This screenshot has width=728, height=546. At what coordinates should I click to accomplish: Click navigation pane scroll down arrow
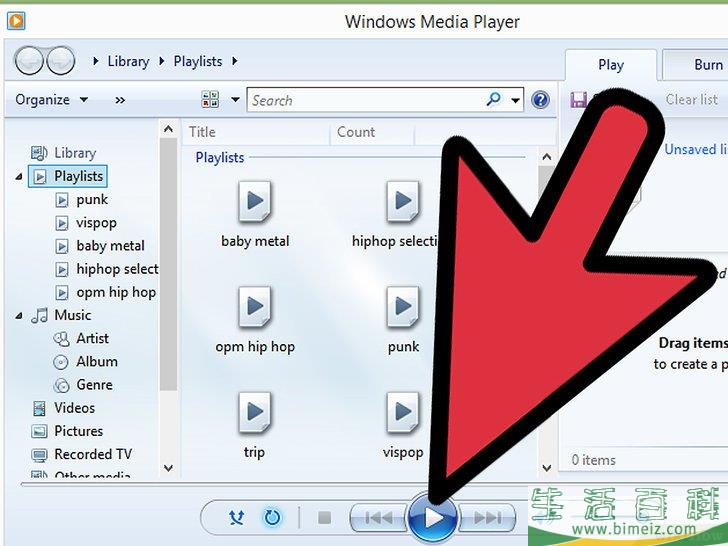pos(169,468)
